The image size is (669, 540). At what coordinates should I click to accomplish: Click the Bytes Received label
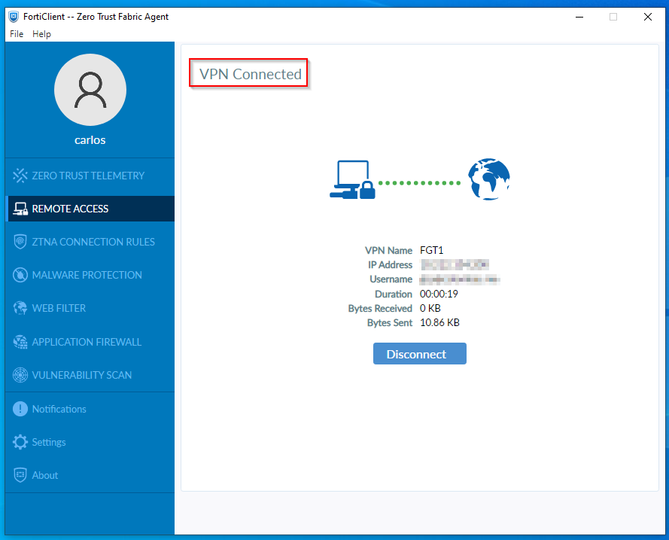[x=380, y=308]
